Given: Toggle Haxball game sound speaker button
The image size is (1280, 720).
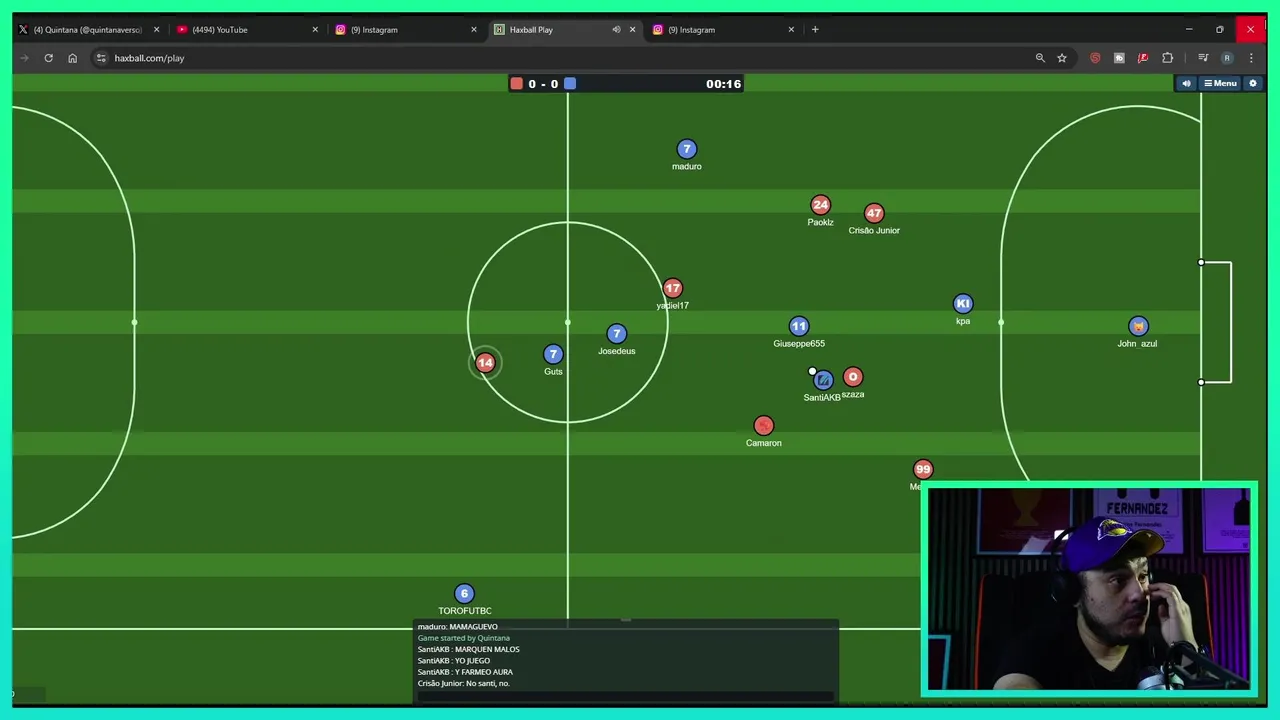Looking at the screenshot, I should tap(1186, 84).
